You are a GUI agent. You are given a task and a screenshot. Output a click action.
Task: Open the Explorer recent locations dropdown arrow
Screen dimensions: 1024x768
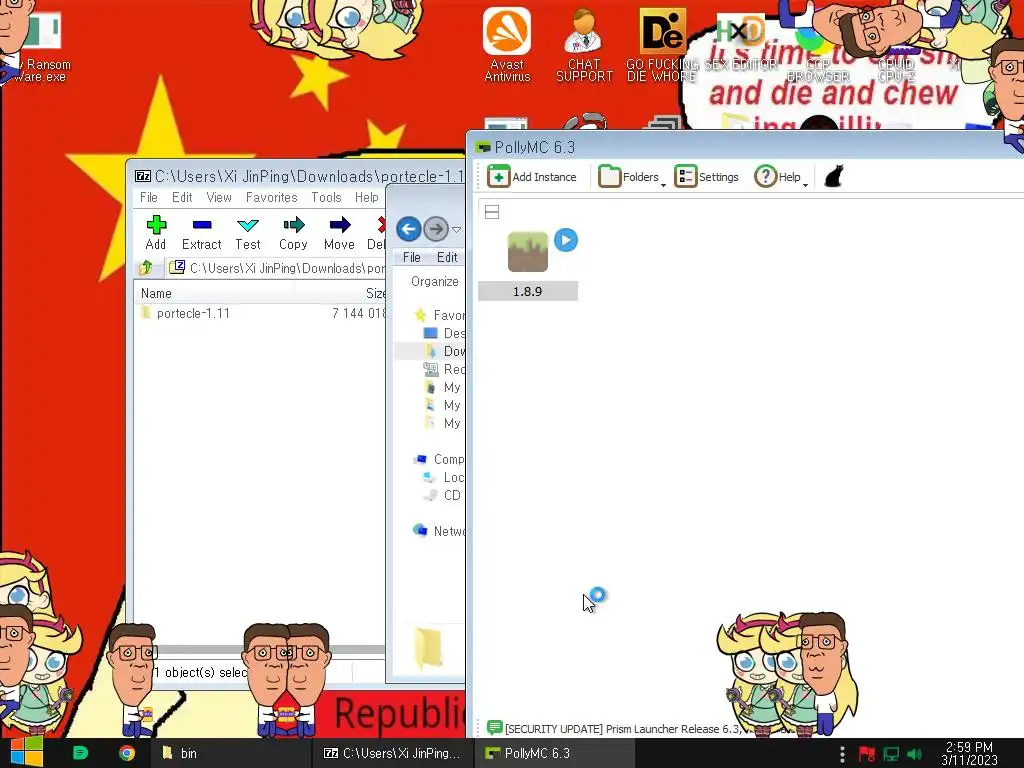coord(456,230)
